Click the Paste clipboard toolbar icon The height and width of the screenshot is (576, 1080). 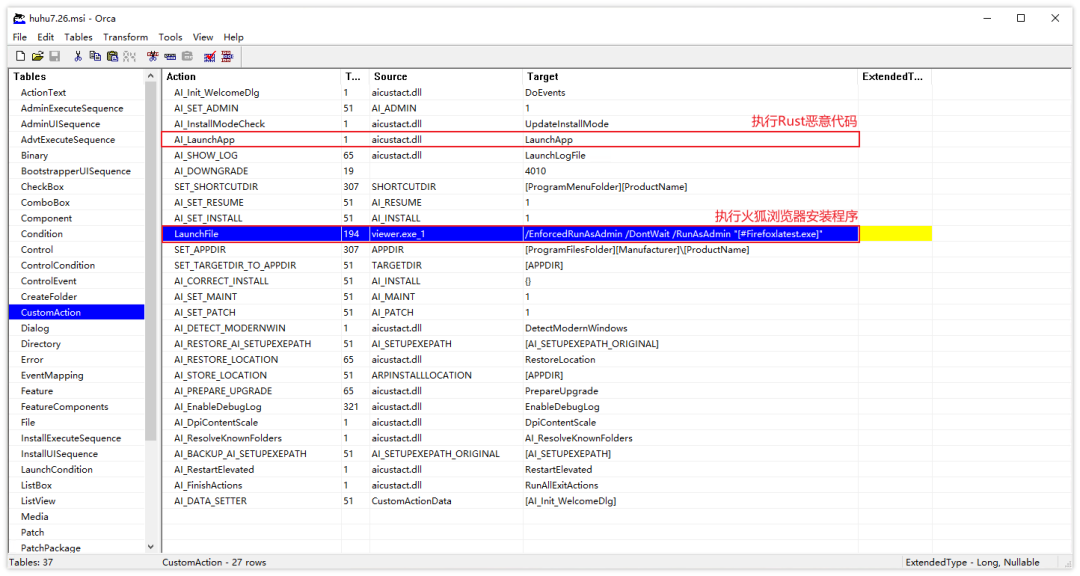coord(112,56)
